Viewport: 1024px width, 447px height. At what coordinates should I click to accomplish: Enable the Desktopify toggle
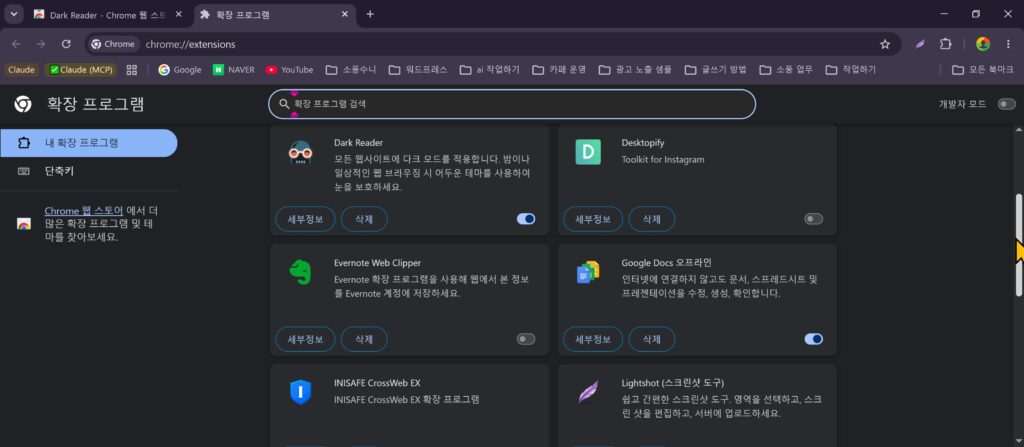click(x=814, y=219)
